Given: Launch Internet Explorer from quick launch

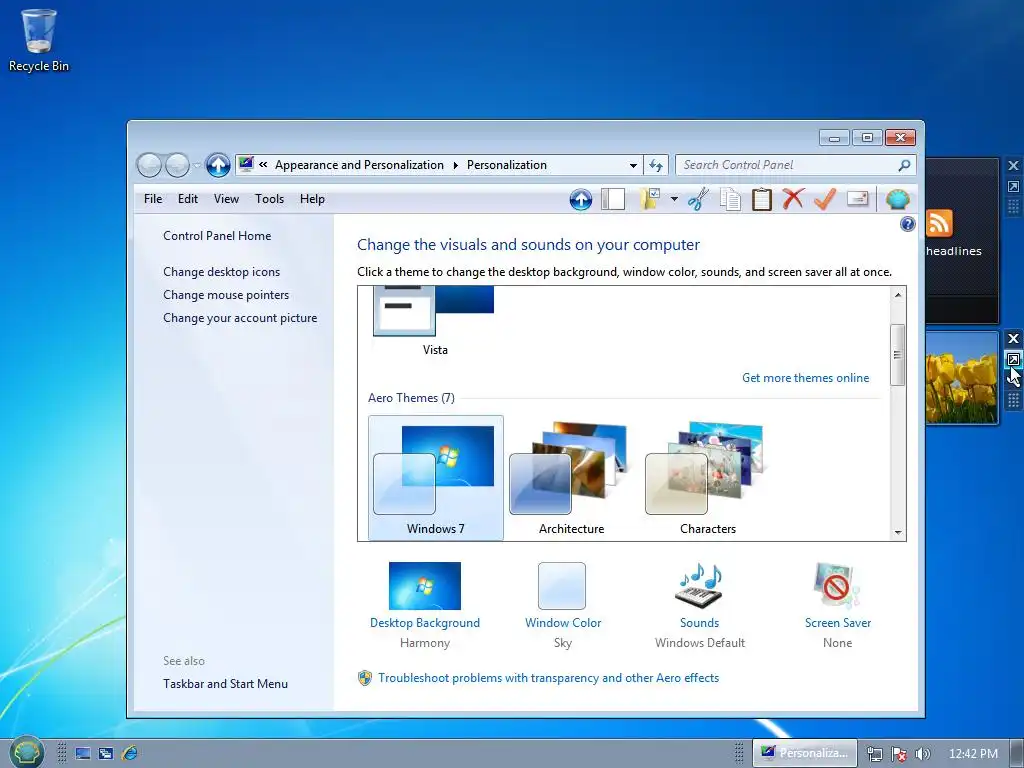Looking at the screenshot, I should (x=129, y=753).
